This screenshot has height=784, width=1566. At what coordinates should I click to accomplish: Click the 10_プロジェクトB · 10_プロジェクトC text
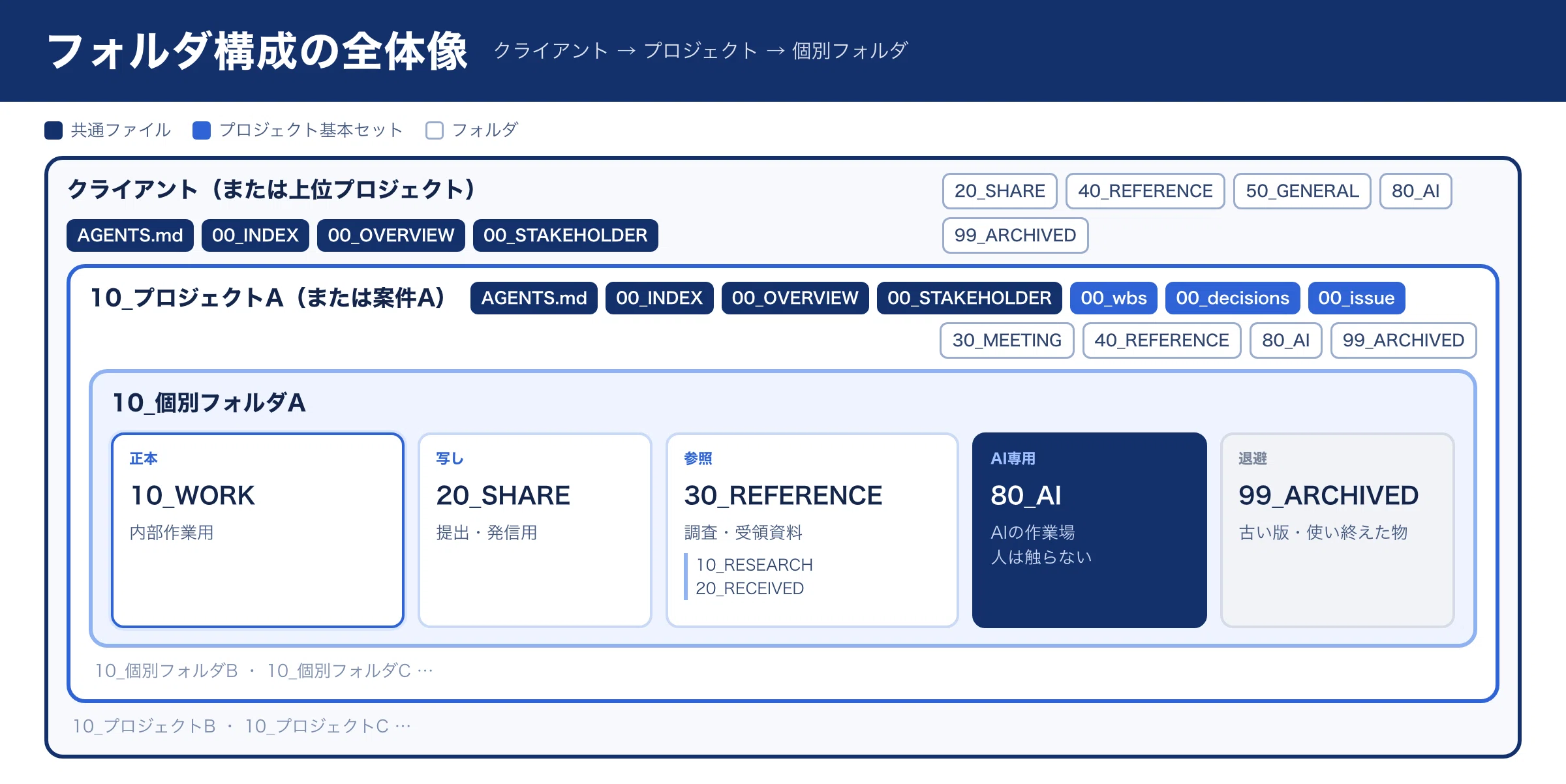point(241,726)
